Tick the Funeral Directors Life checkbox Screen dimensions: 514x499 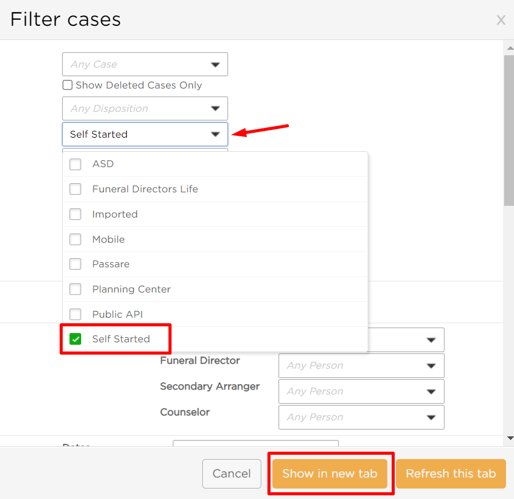coord(75,189)
